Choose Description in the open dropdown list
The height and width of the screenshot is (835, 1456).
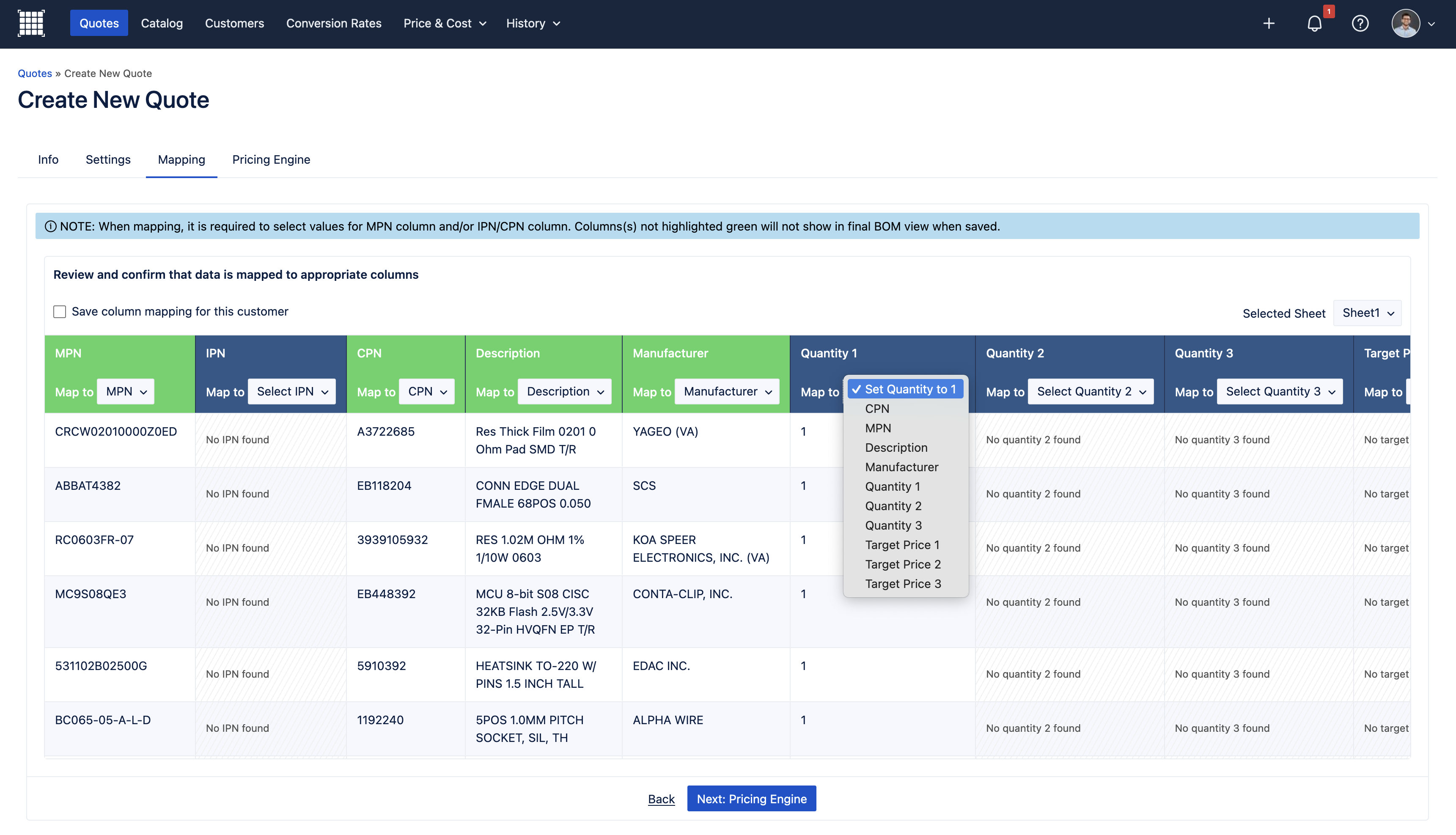(x=906, y=448)
